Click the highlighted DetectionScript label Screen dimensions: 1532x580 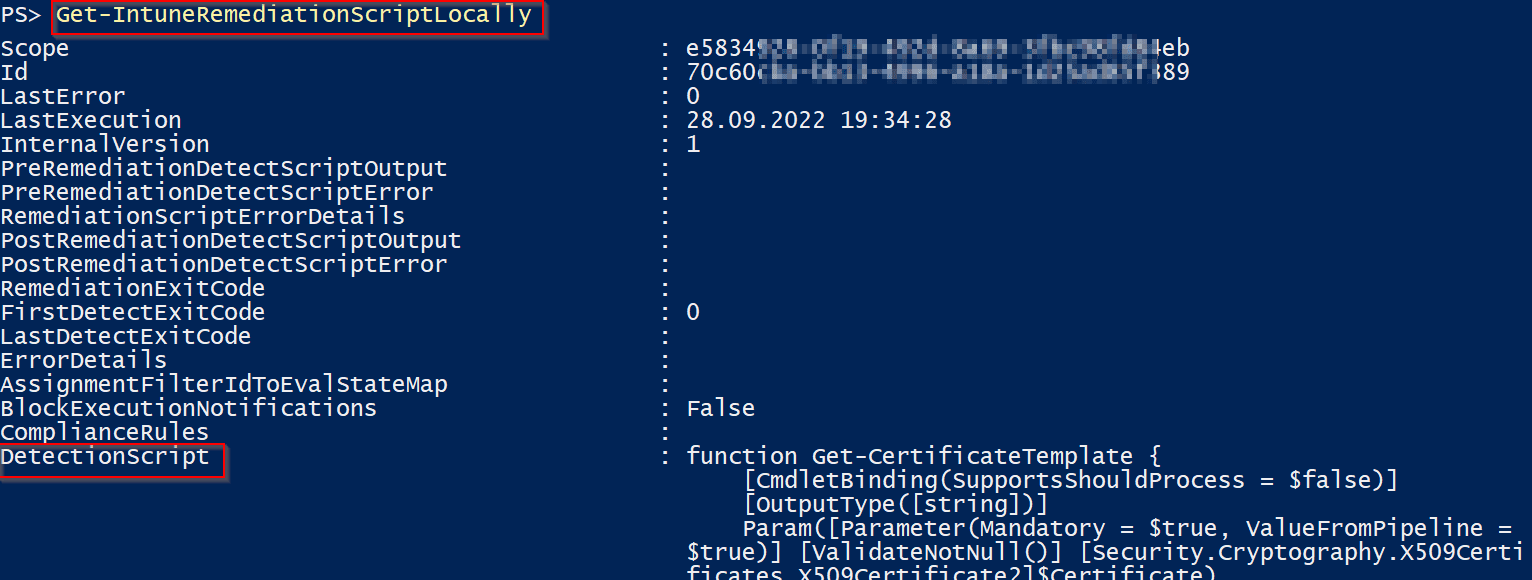[105, 457]
